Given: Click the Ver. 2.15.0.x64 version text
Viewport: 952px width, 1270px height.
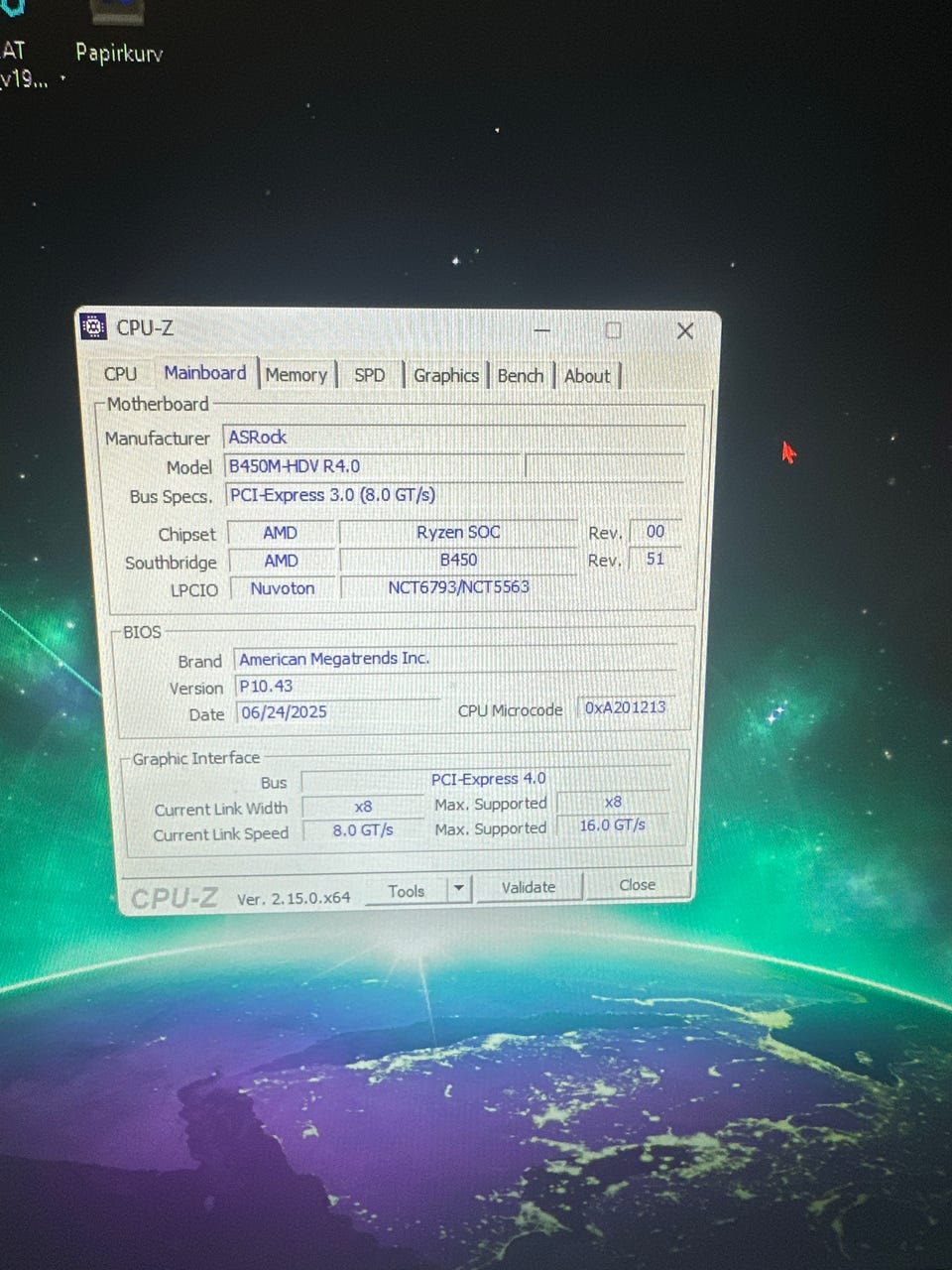Looking at the screenshot, I should click(x=294, y=898).
